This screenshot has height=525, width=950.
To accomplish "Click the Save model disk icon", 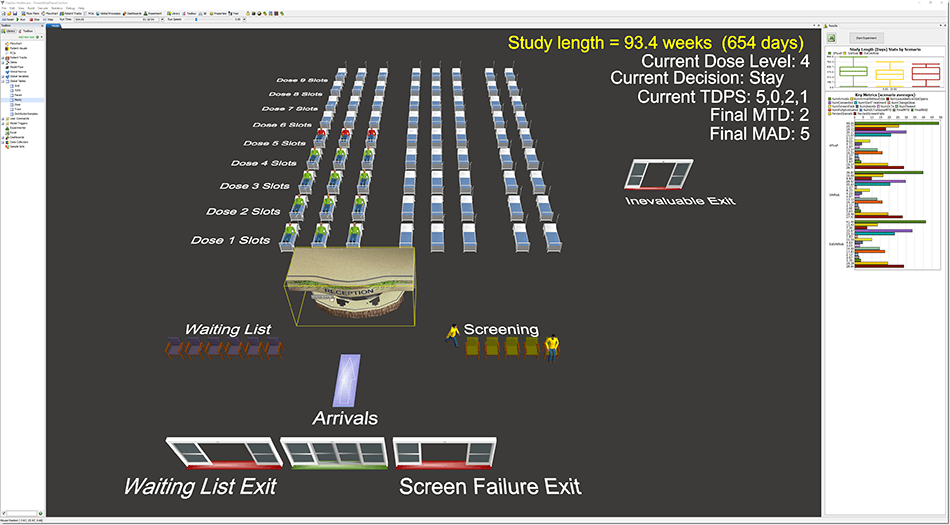I will click(15, 13).
